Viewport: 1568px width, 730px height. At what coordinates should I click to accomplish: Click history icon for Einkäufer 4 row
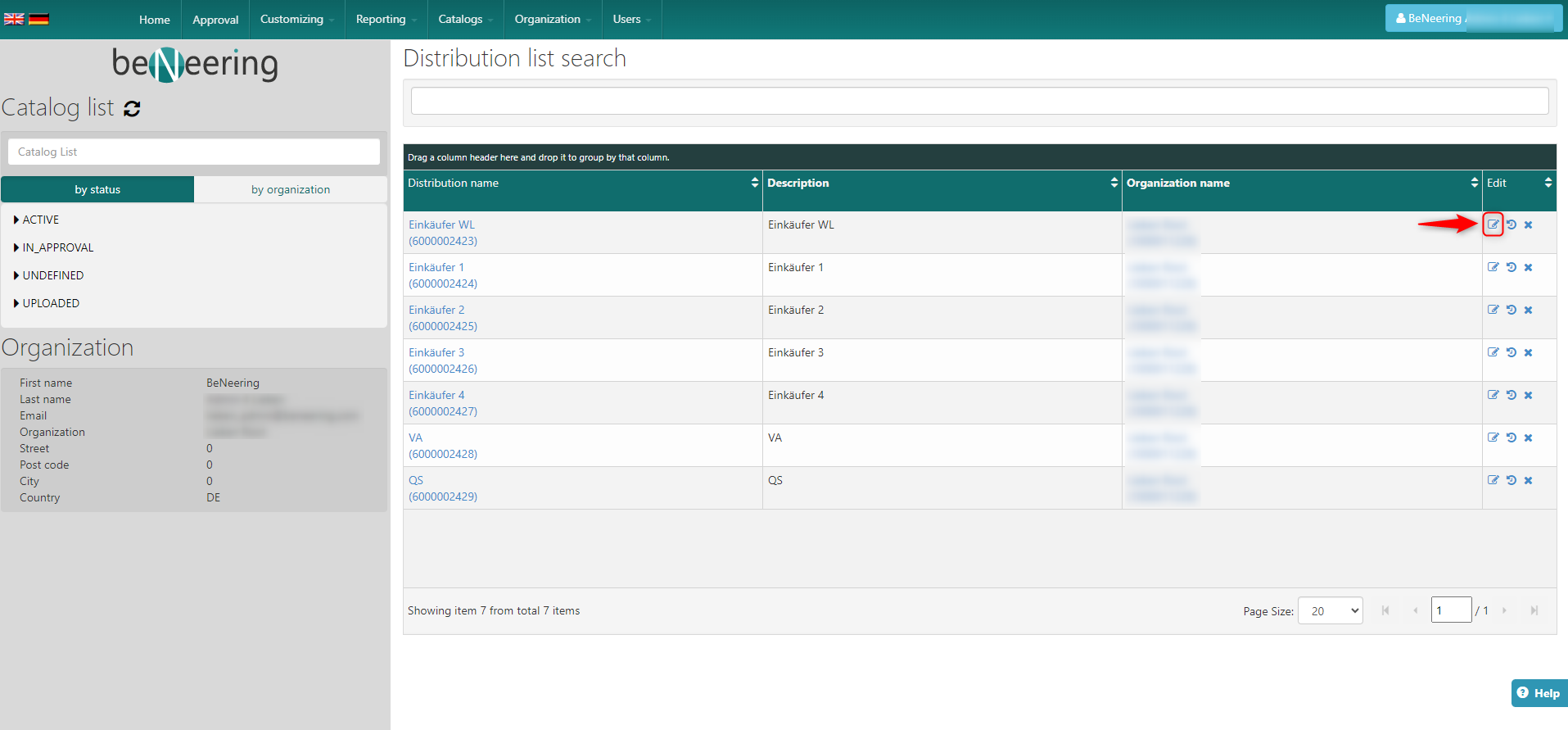point(1511,395)
